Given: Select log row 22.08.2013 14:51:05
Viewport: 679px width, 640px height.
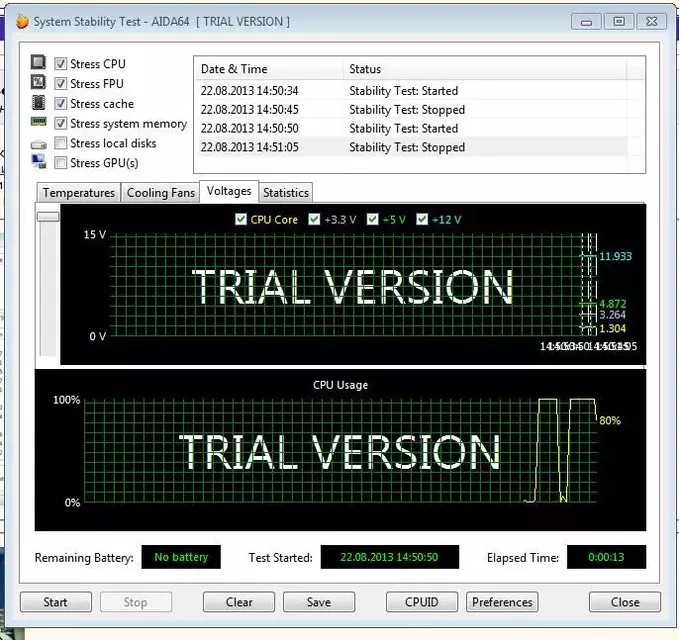Looking at the screenshot, I should (x=411, y=147).
